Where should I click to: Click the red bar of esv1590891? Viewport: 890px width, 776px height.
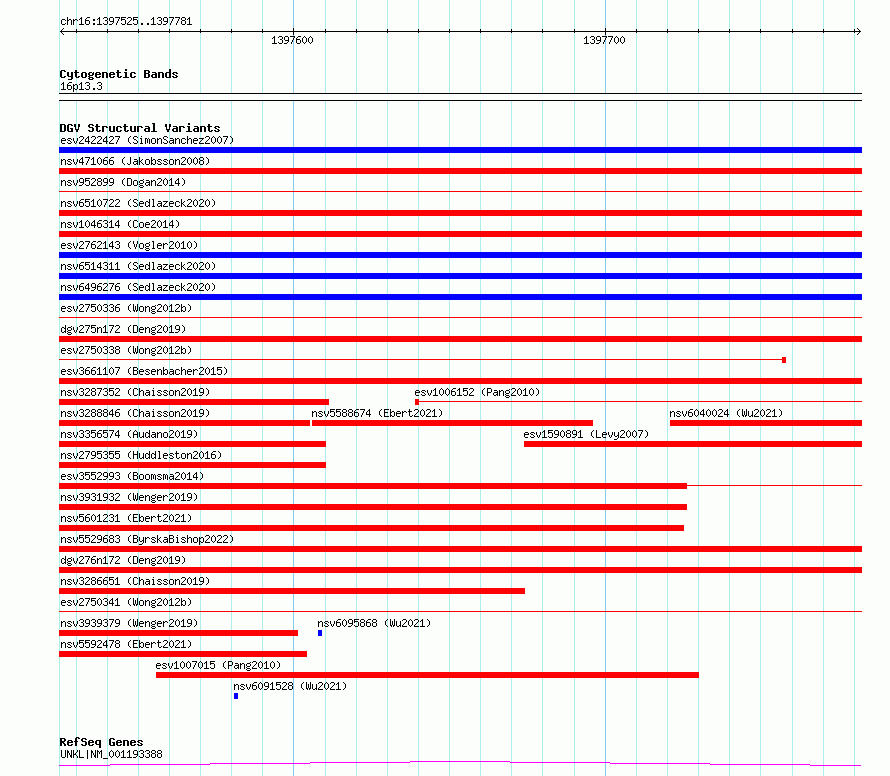pyautogui.click(x=693, y=444)
